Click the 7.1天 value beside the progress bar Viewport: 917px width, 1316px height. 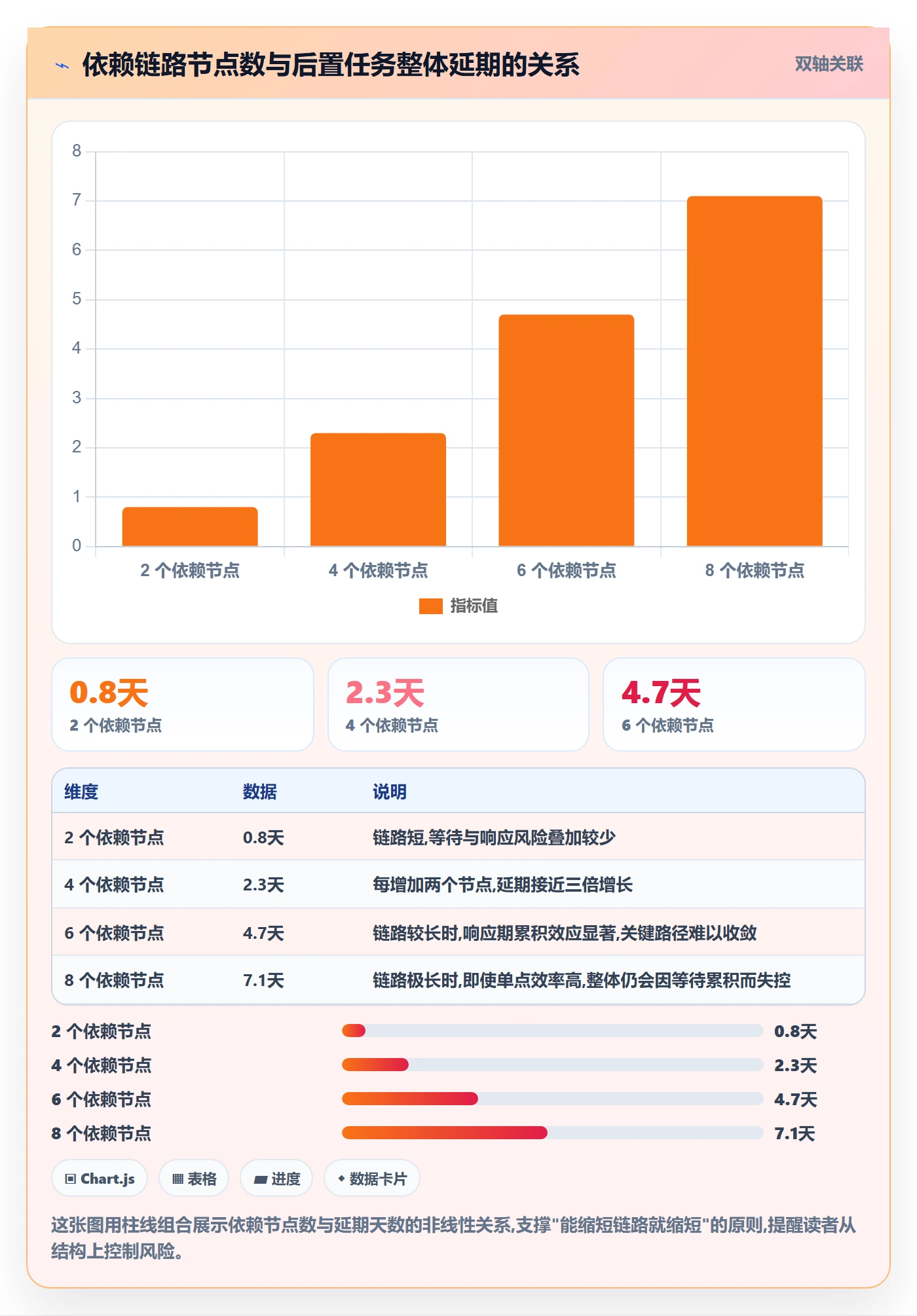(795, 1133)
